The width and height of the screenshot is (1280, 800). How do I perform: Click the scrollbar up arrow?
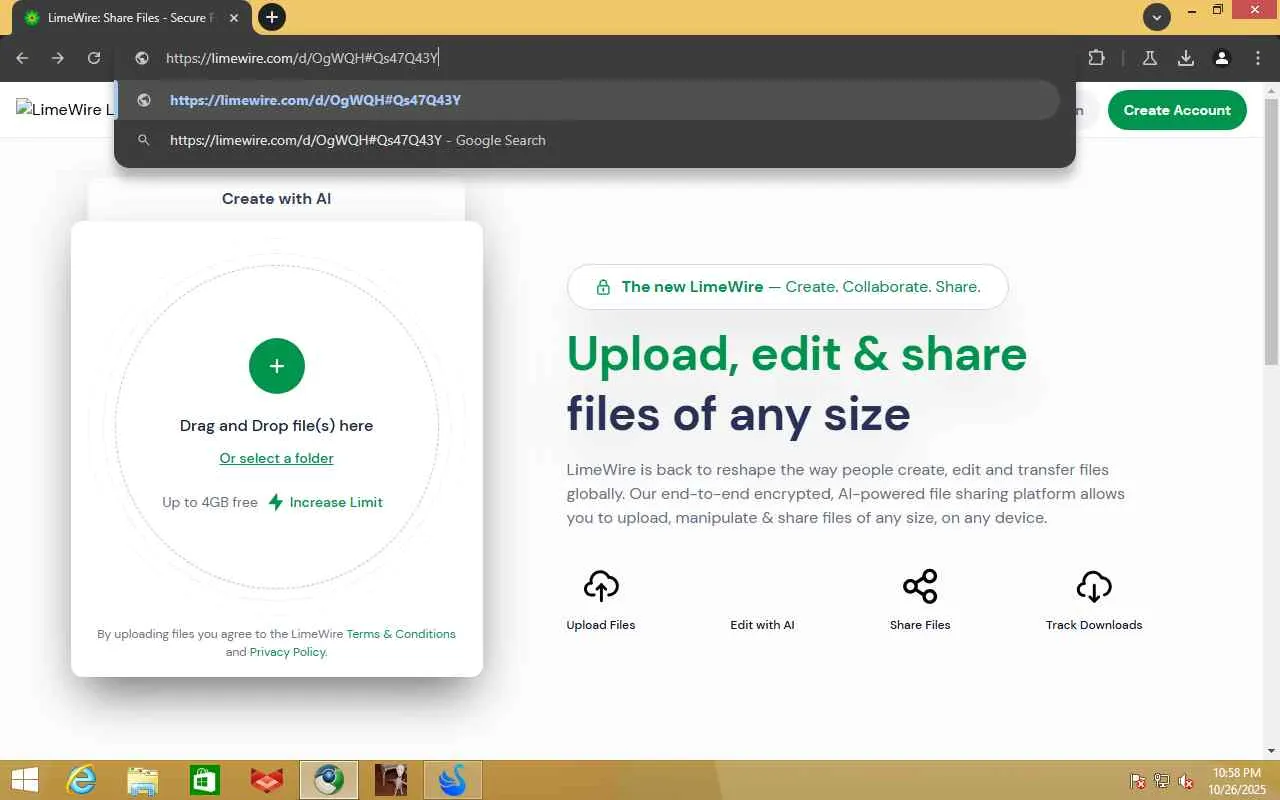[1272, 90]
